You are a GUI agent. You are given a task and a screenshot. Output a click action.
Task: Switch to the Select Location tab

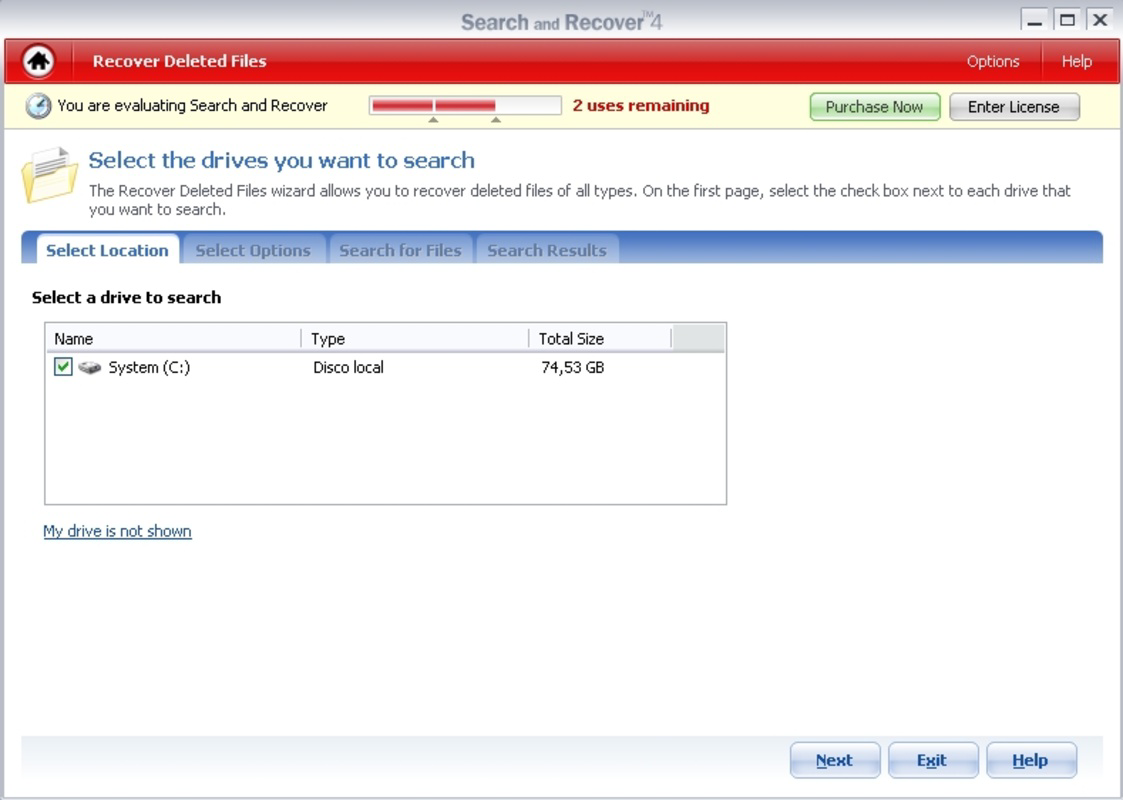click(107, 250)
